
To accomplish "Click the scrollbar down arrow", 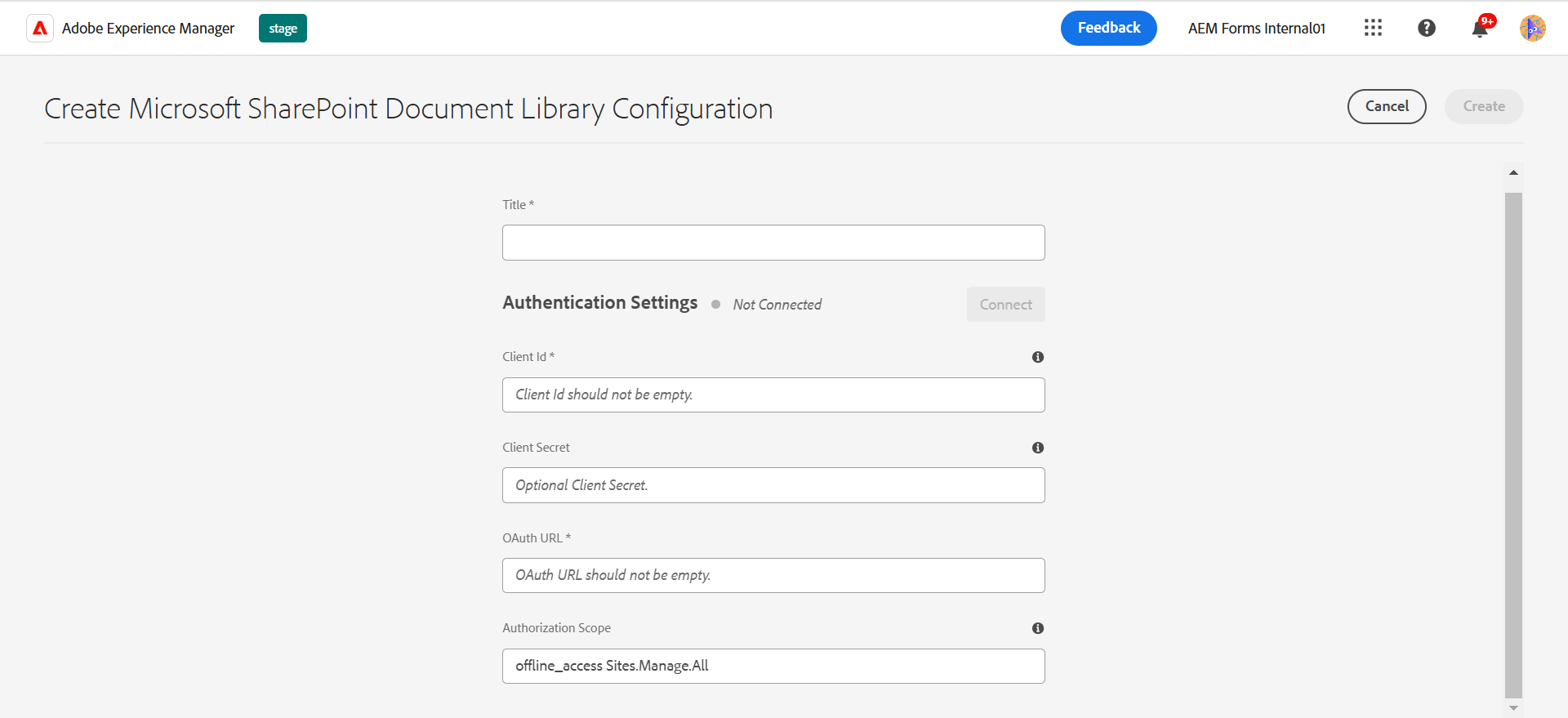I will pyautogui.click(x=1513, y=708).
